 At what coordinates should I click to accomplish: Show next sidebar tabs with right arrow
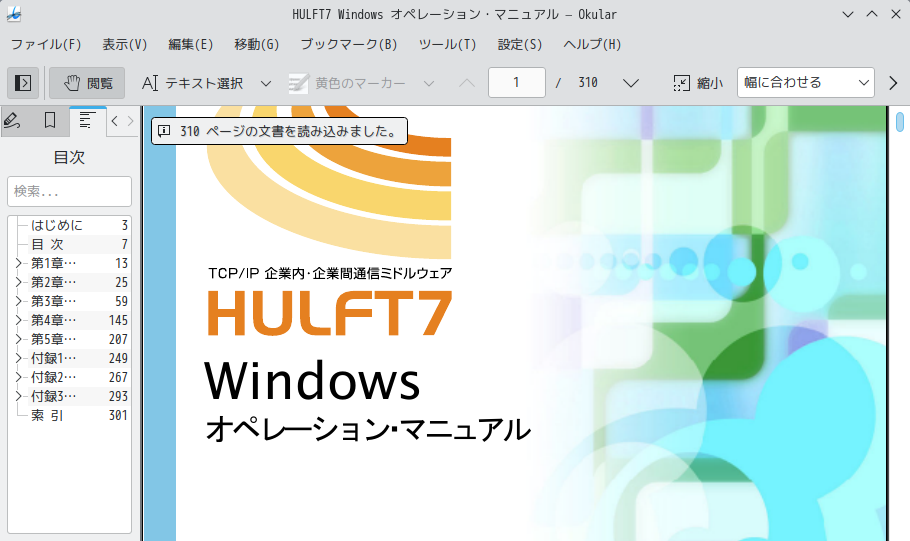(x=130, y=121)
